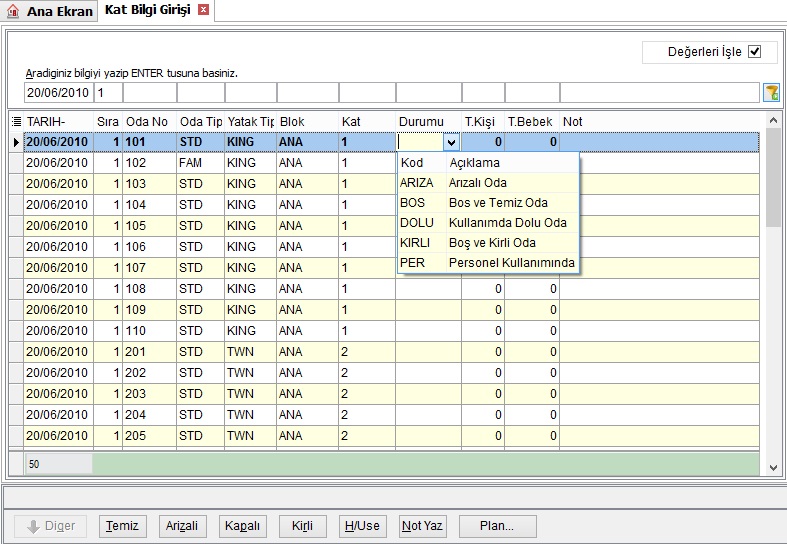The height and width of the screenshot is (544, 787).
Task: Click the Durumu column header
Action: [429, 121]
